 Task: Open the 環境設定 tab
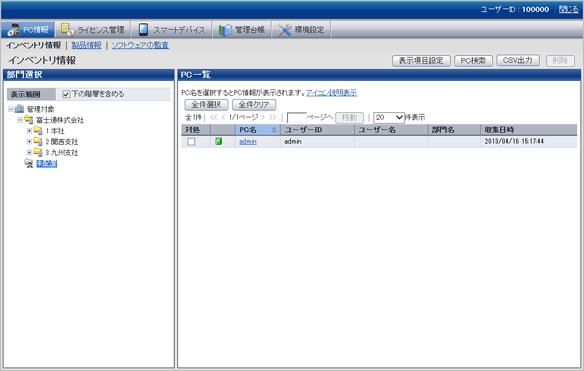(x=301, y=29)
